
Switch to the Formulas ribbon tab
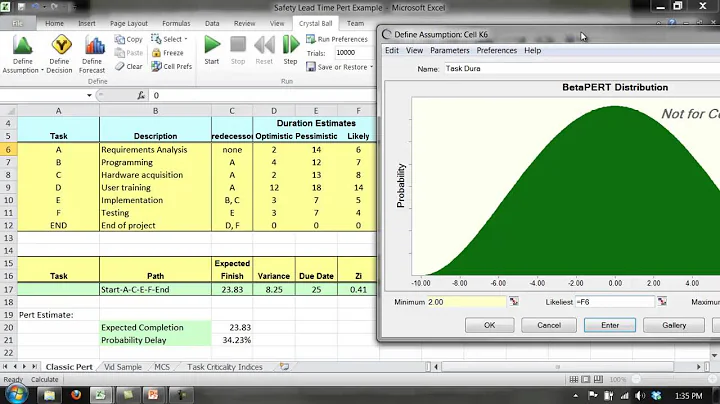click(176, 23)
